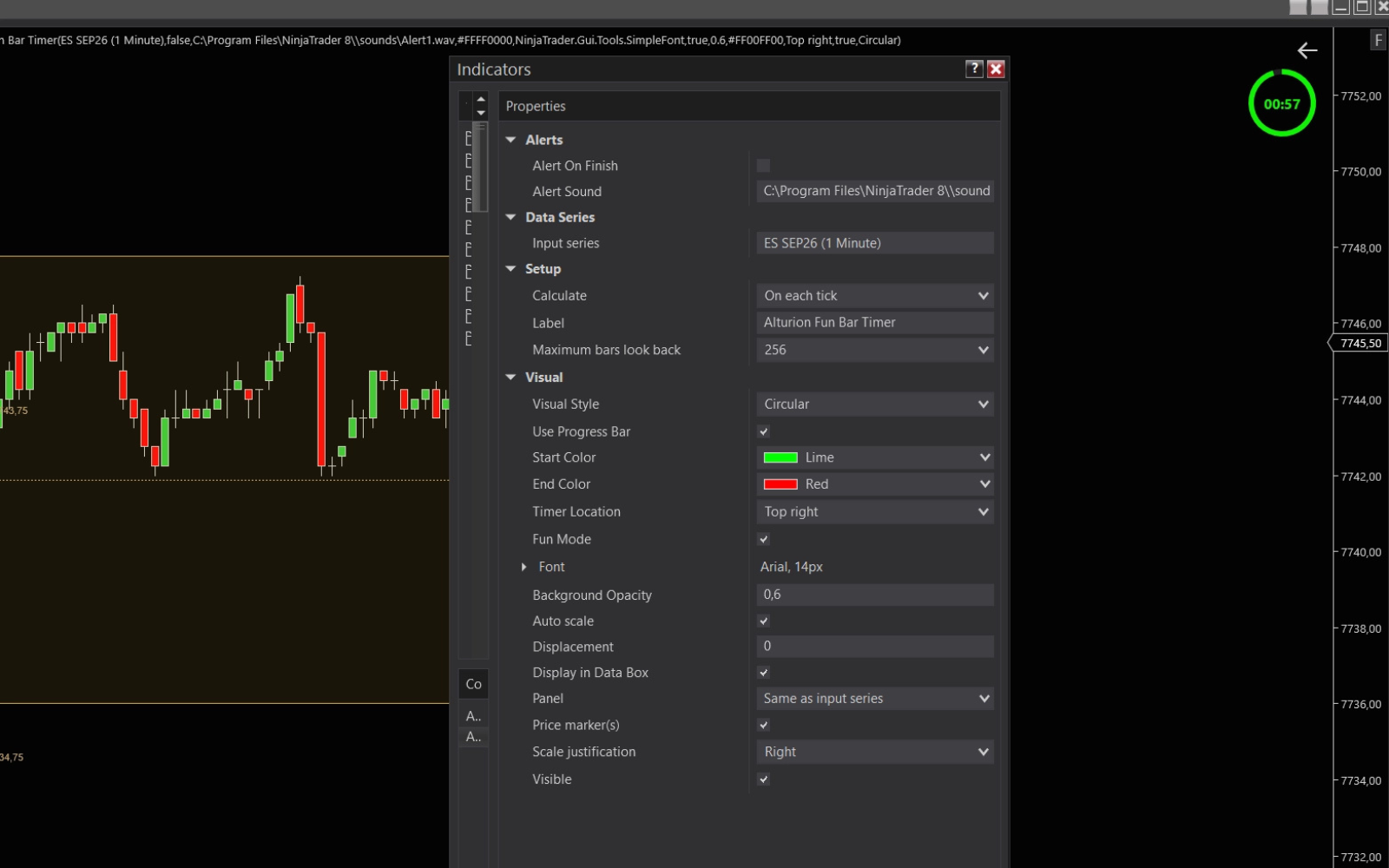The image size is (1389, 868).
Task: Edit the Displacement value field
Action: pyautogui.click(x=875, y=647)
